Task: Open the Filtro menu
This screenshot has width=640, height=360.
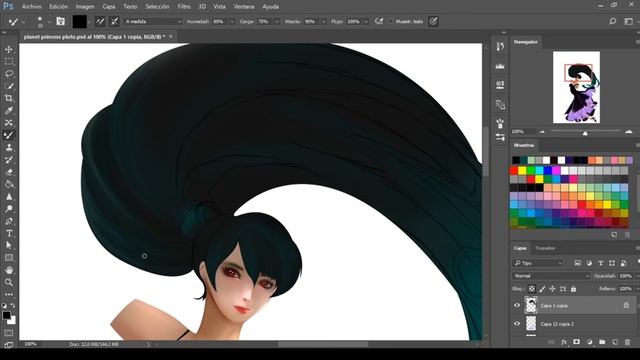Action: (x=184, y=7)
